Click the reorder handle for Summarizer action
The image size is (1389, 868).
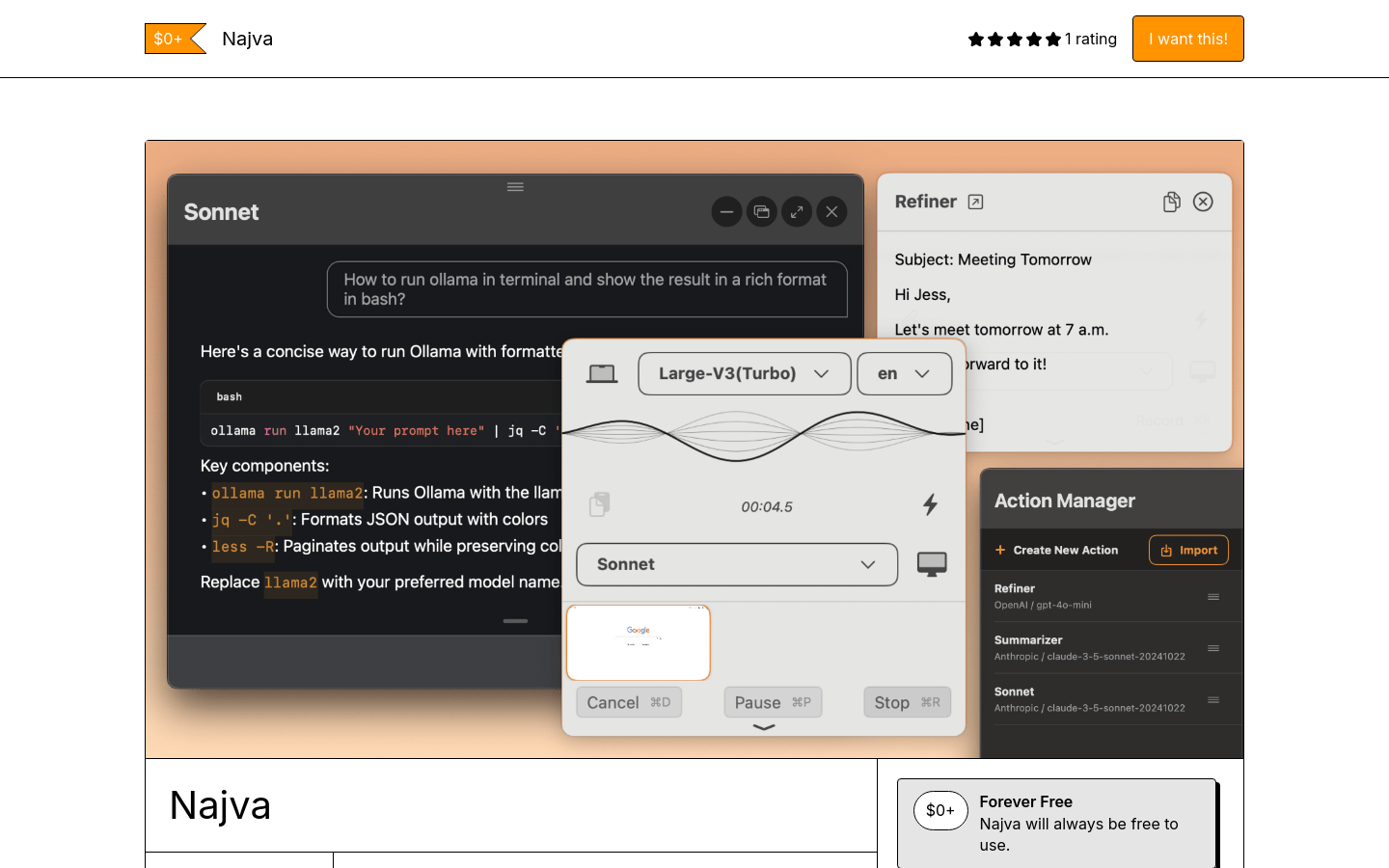coord(1213,648)
